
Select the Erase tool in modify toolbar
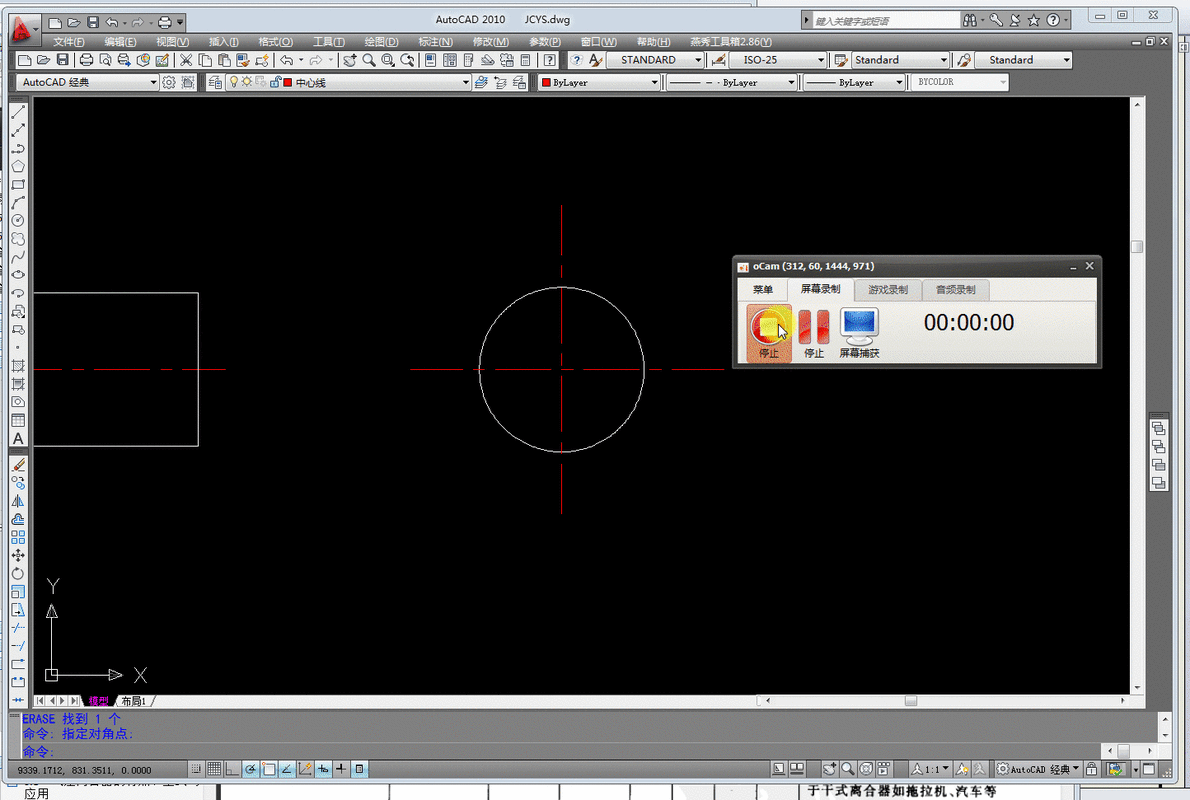pyautogui.click(x=18, y=465)
